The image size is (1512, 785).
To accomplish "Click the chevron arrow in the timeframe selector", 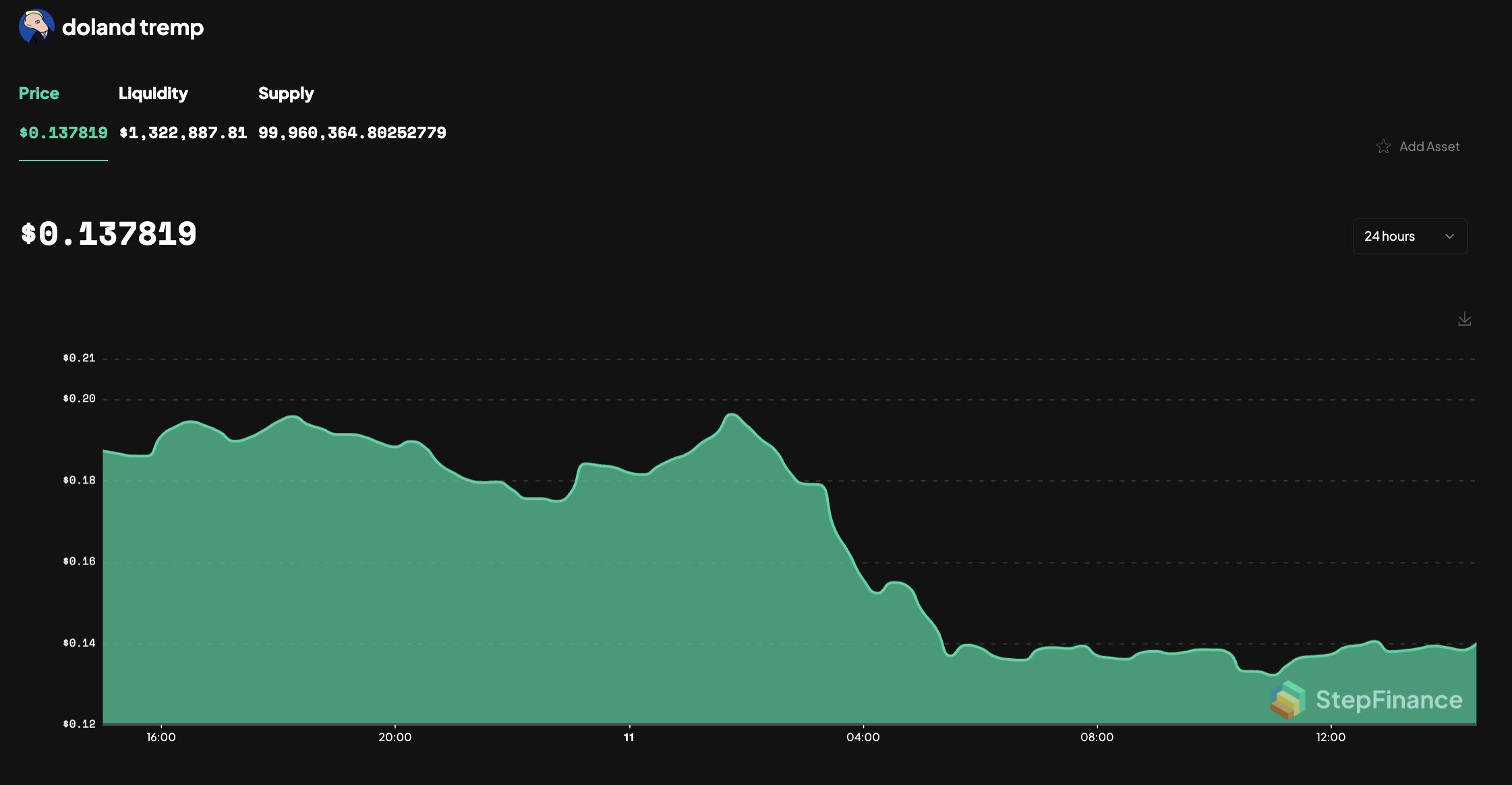I will pyautogui.click(x=1449, y=236).
